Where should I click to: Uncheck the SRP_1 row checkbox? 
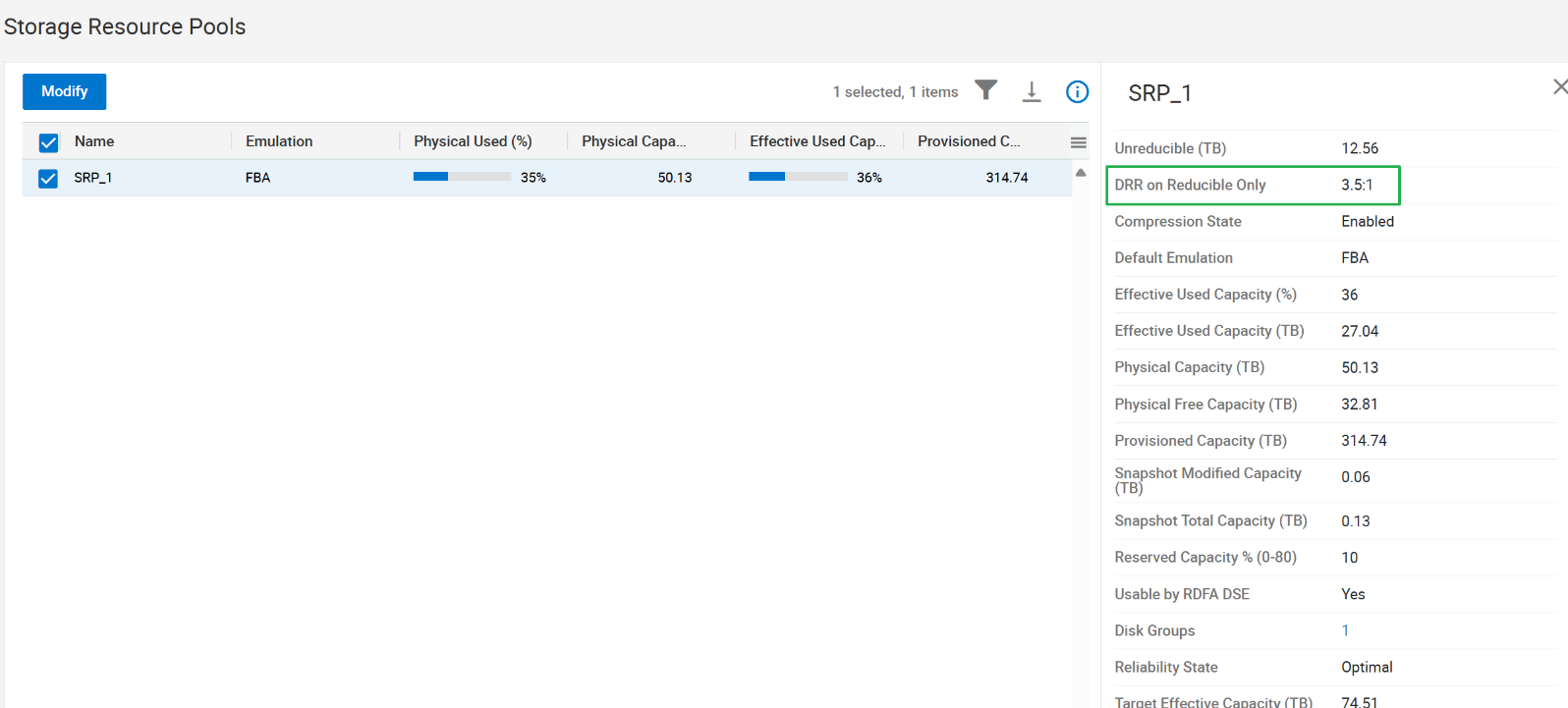coord(48,179)
